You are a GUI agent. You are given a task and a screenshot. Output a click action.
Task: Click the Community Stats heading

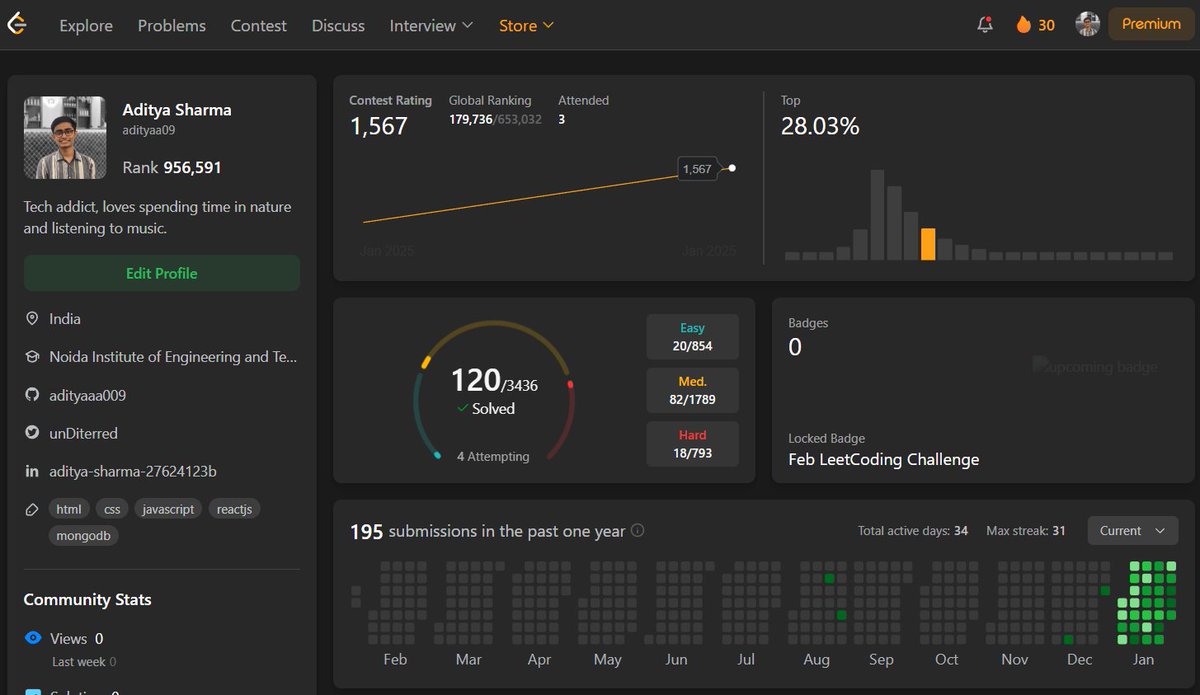(x=88, y=600)
